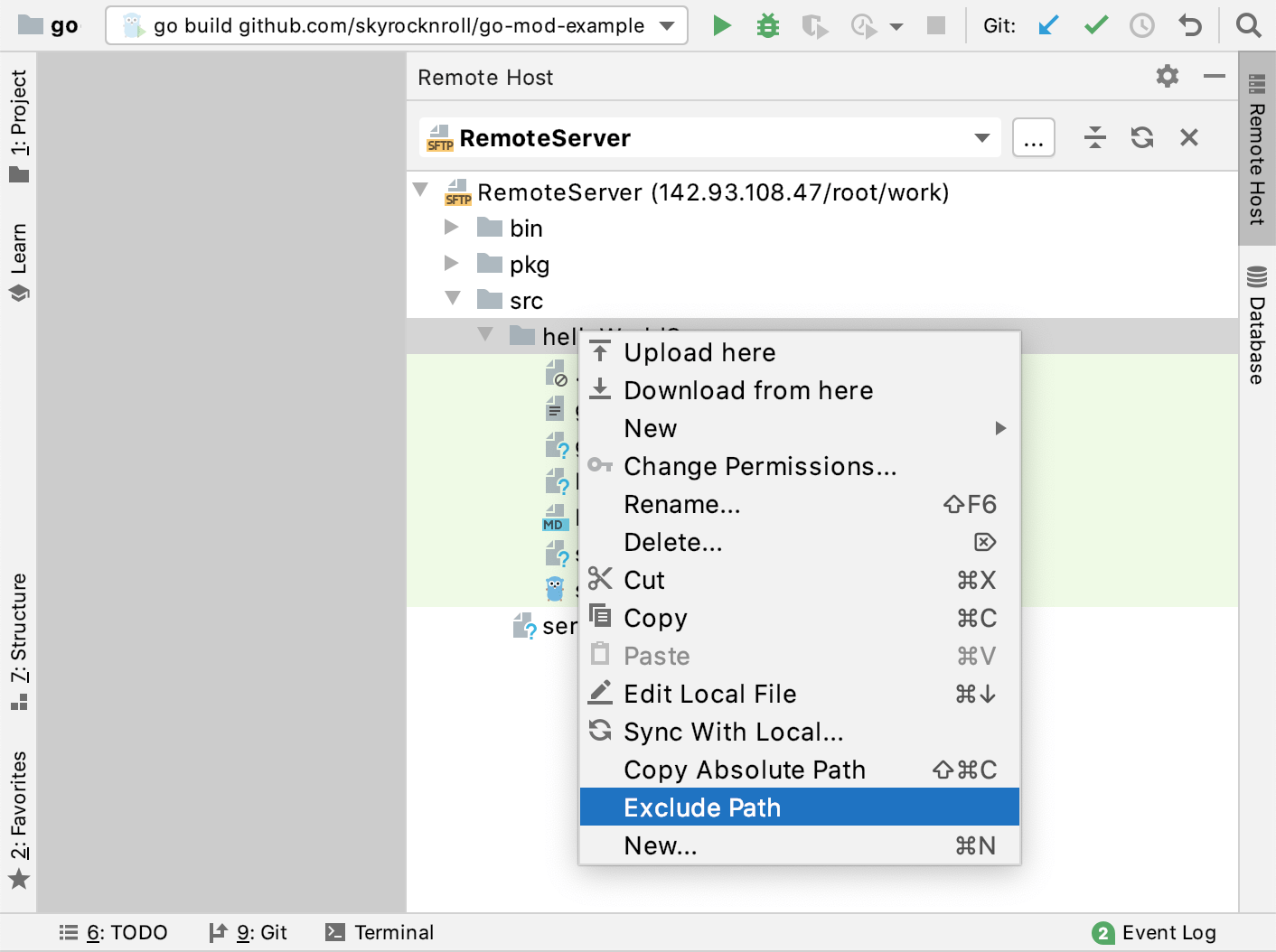Toggle the Terminal tool window
1276x952 pixels.
(380, 932)
